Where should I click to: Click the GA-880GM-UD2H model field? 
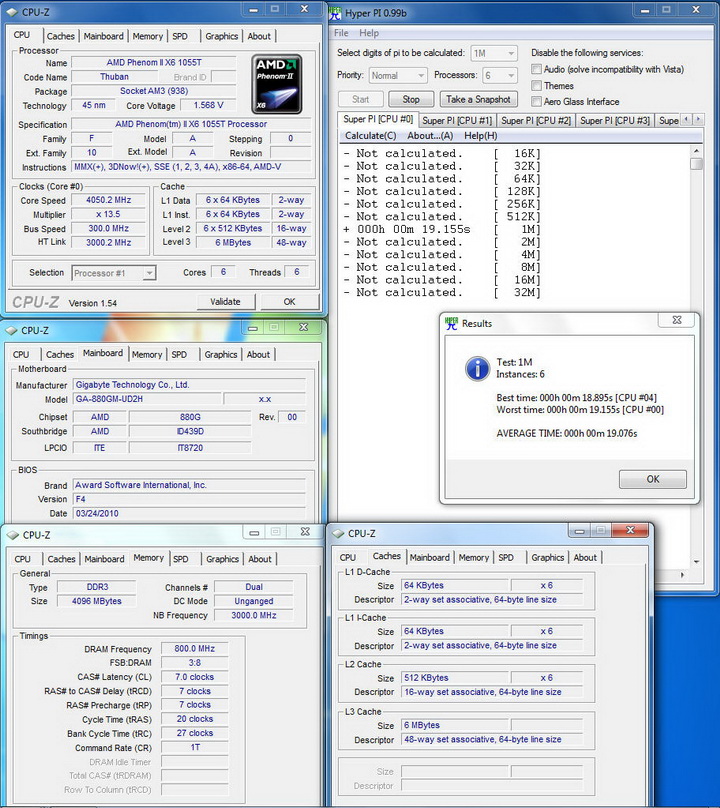tap(147, 399)
